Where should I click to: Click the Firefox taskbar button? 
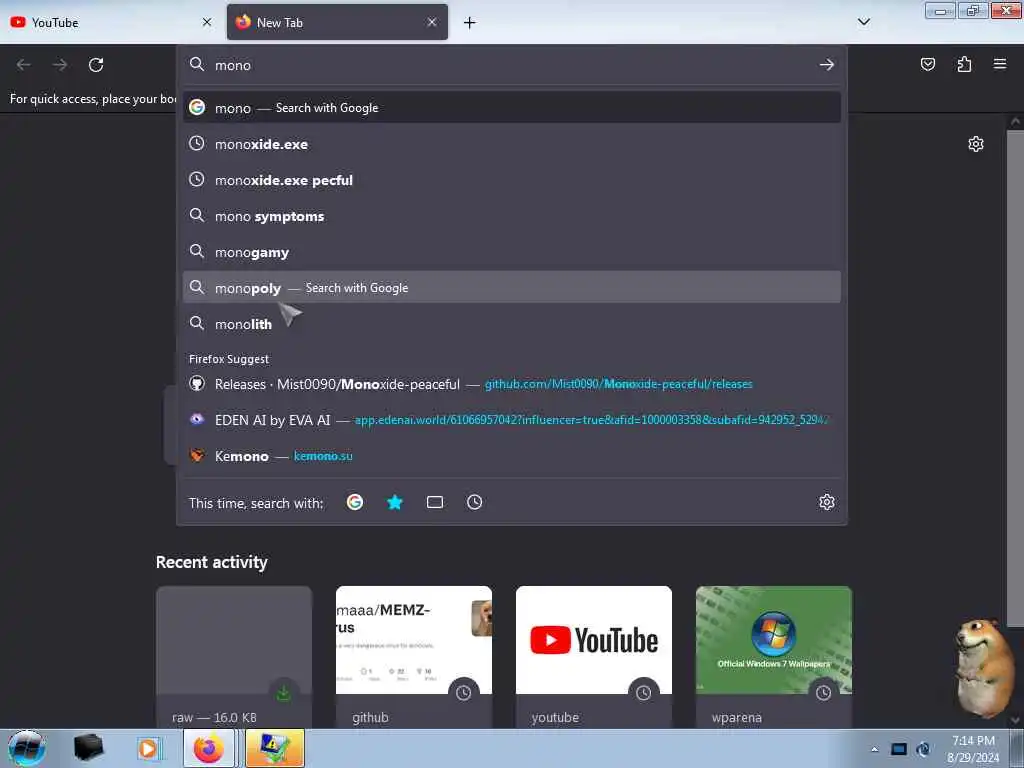[209, 748]
